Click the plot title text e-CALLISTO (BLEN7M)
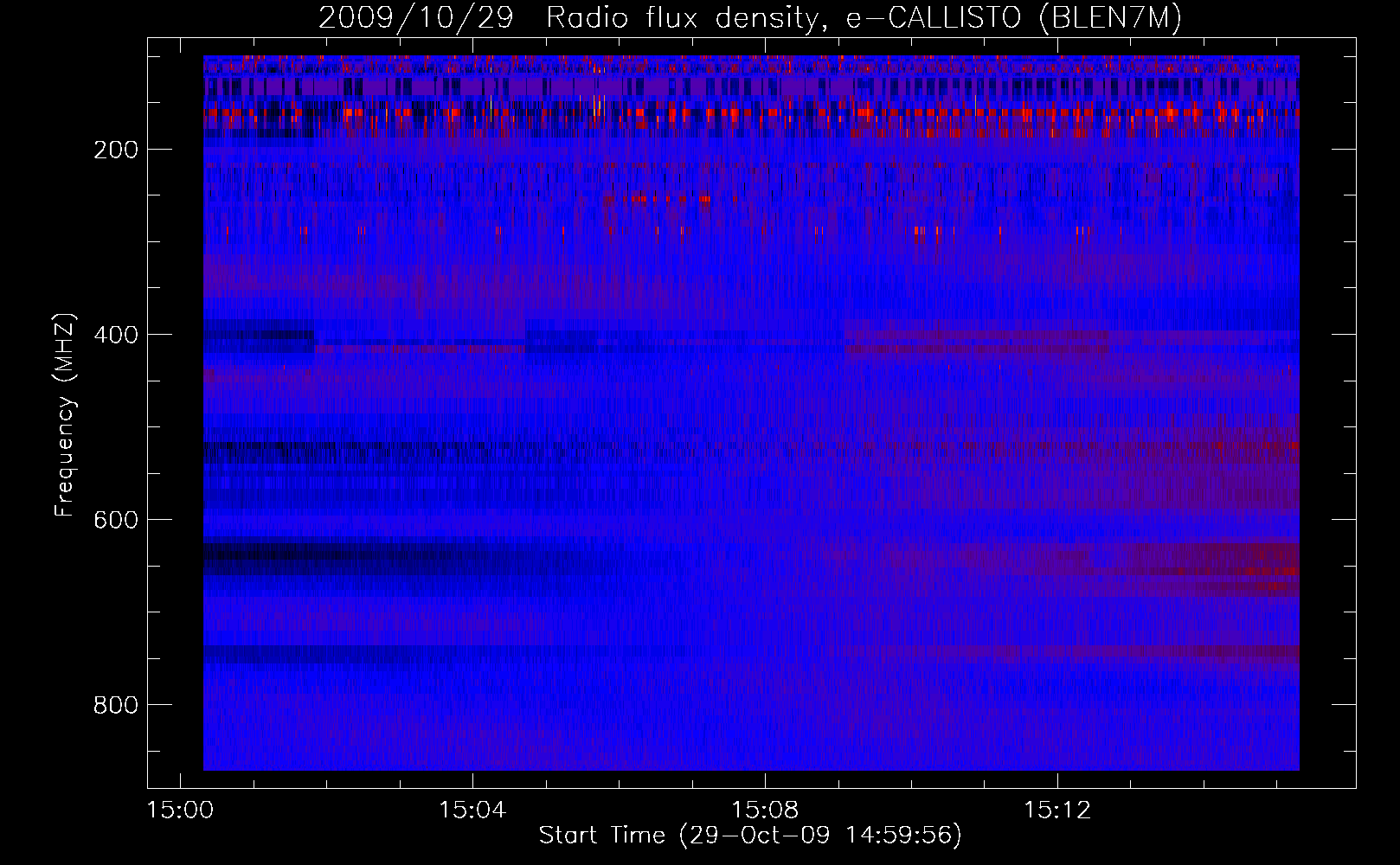 (1013, 19)
